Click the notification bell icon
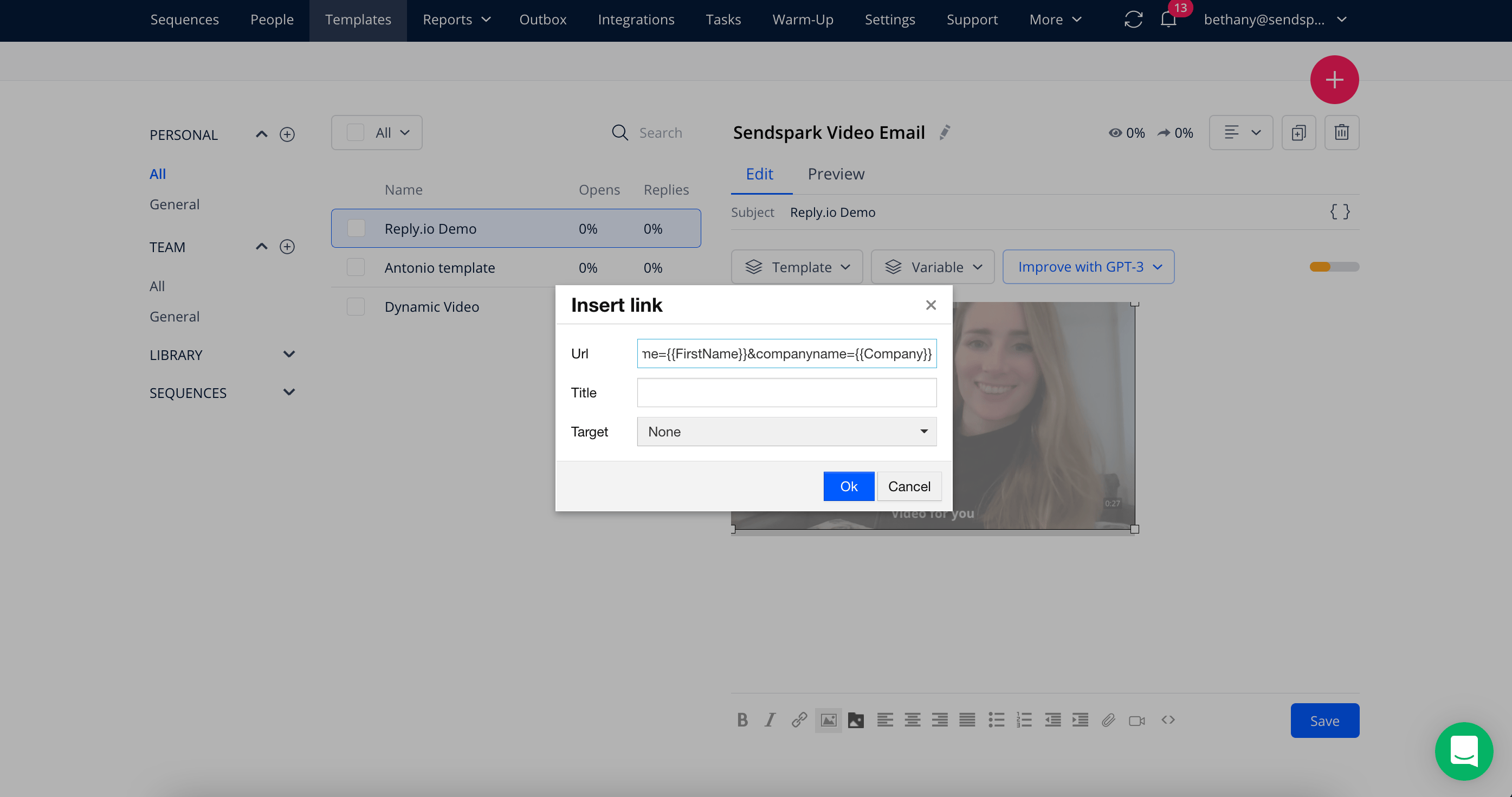 point(1168,19)
